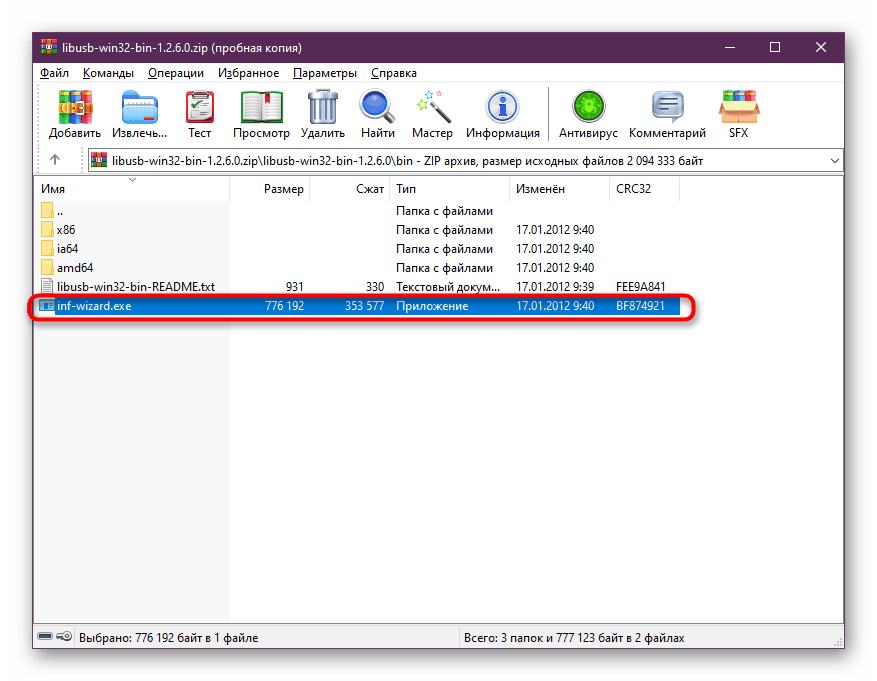Click the Удалить trash bin icon
This screenshot has height=681, width=877.
tap(323, 107)
